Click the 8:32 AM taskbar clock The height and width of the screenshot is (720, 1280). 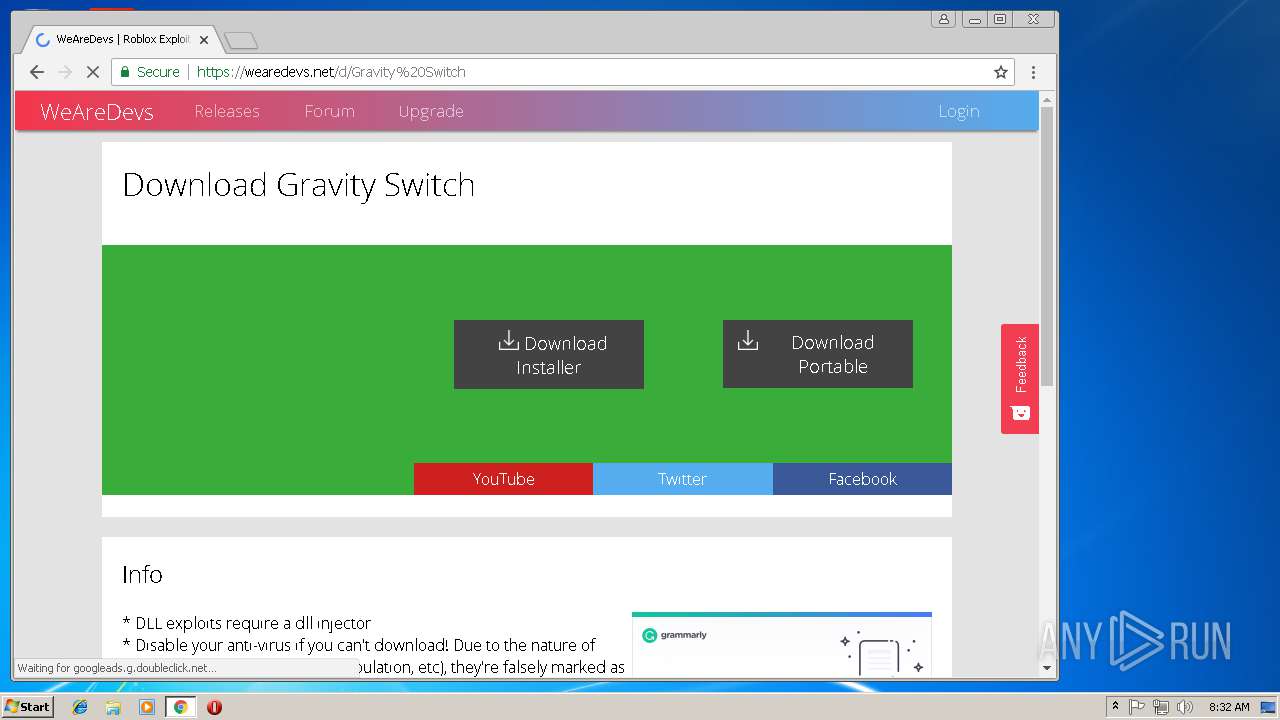1229,707
